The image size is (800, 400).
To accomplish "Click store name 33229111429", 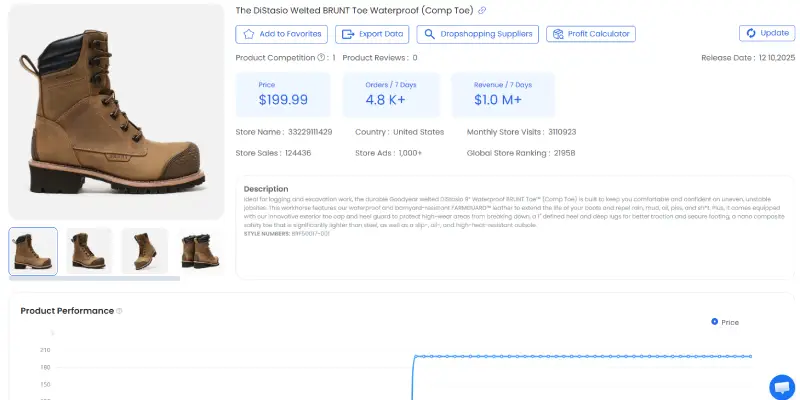I will [x=310, y=132].
